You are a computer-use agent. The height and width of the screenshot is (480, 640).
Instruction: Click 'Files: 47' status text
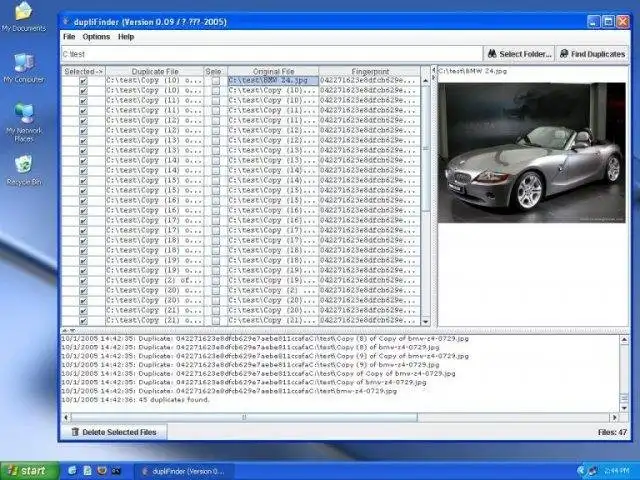[612, 432]
